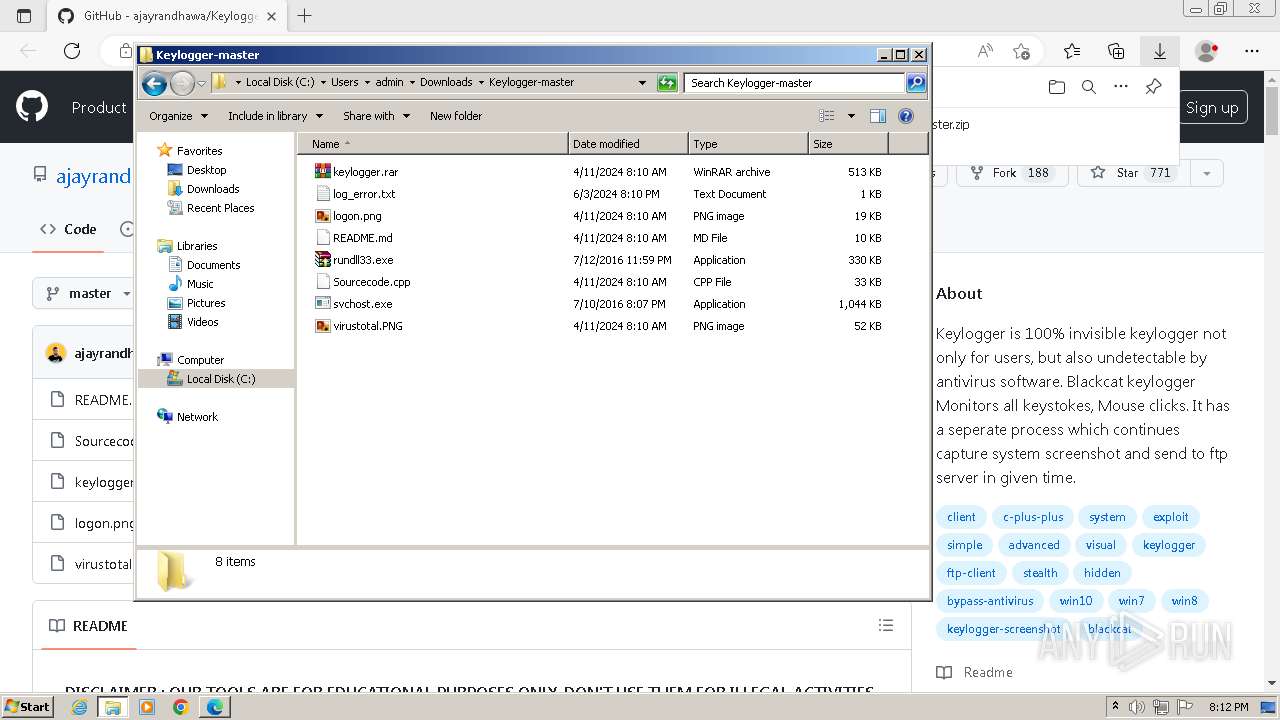Click the keylogger topic tag
Screen dimensions: 1280x720
click(x=1169, y=545)
